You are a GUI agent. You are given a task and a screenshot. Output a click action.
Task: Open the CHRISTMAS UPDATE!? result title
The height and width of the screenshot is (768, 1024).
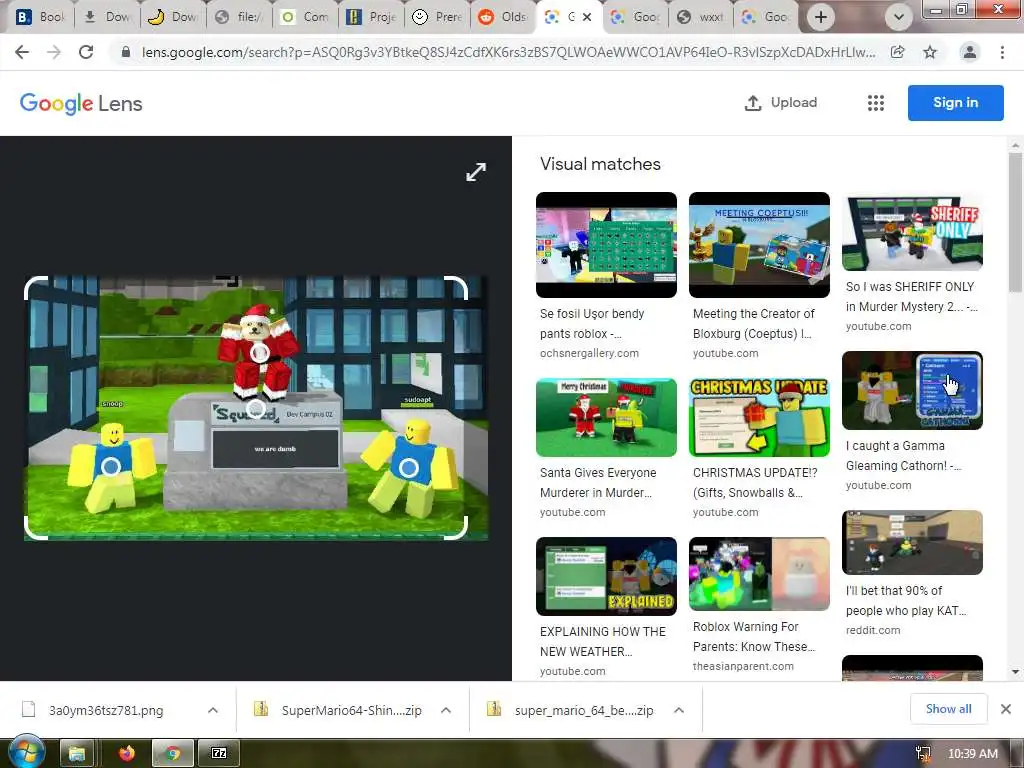[755, 483]
